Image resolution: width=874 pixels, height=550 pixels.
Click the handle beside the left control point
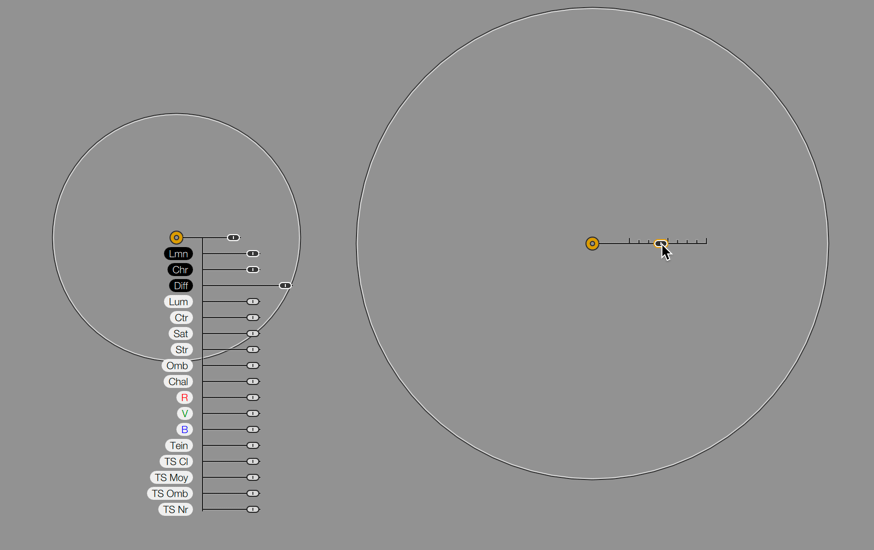point(233,237)
